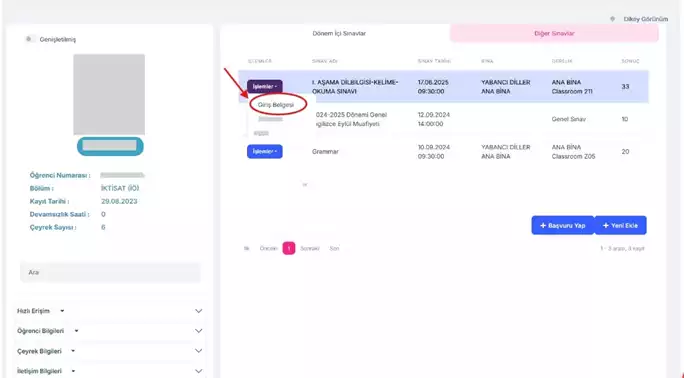684x378 pixels.
Task: Click the Devamsızlık Saati label
Action: (60, 215)
